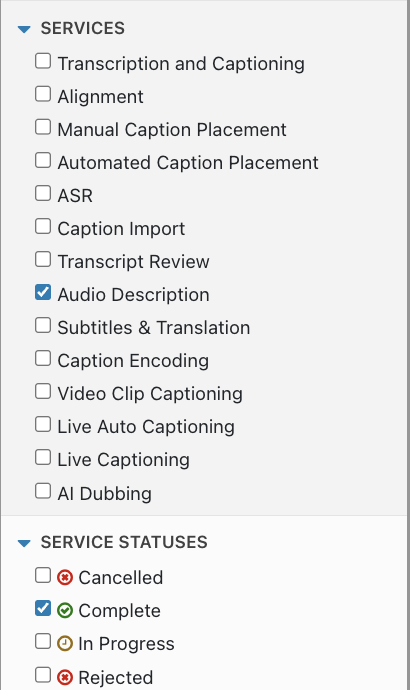Click the SERVICES heading text

(x=83, y=29)
